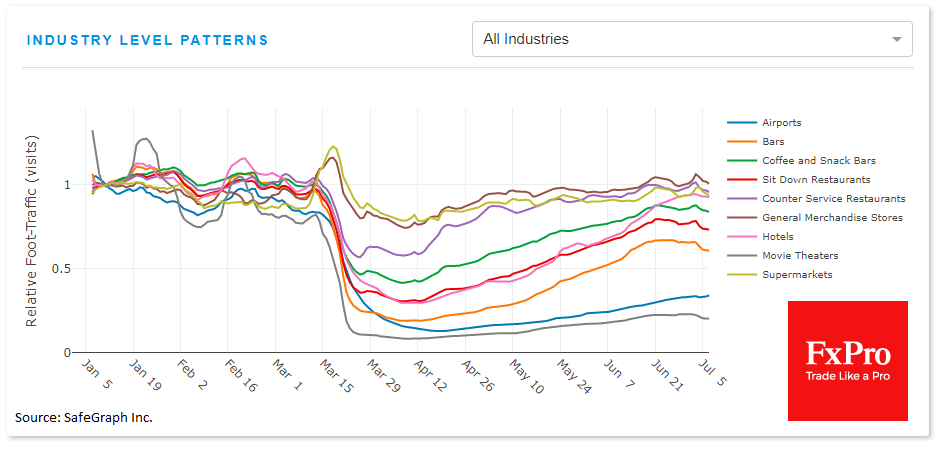
Task: Click the dropdown arrow beside All Industries
Action: (896, 40)
